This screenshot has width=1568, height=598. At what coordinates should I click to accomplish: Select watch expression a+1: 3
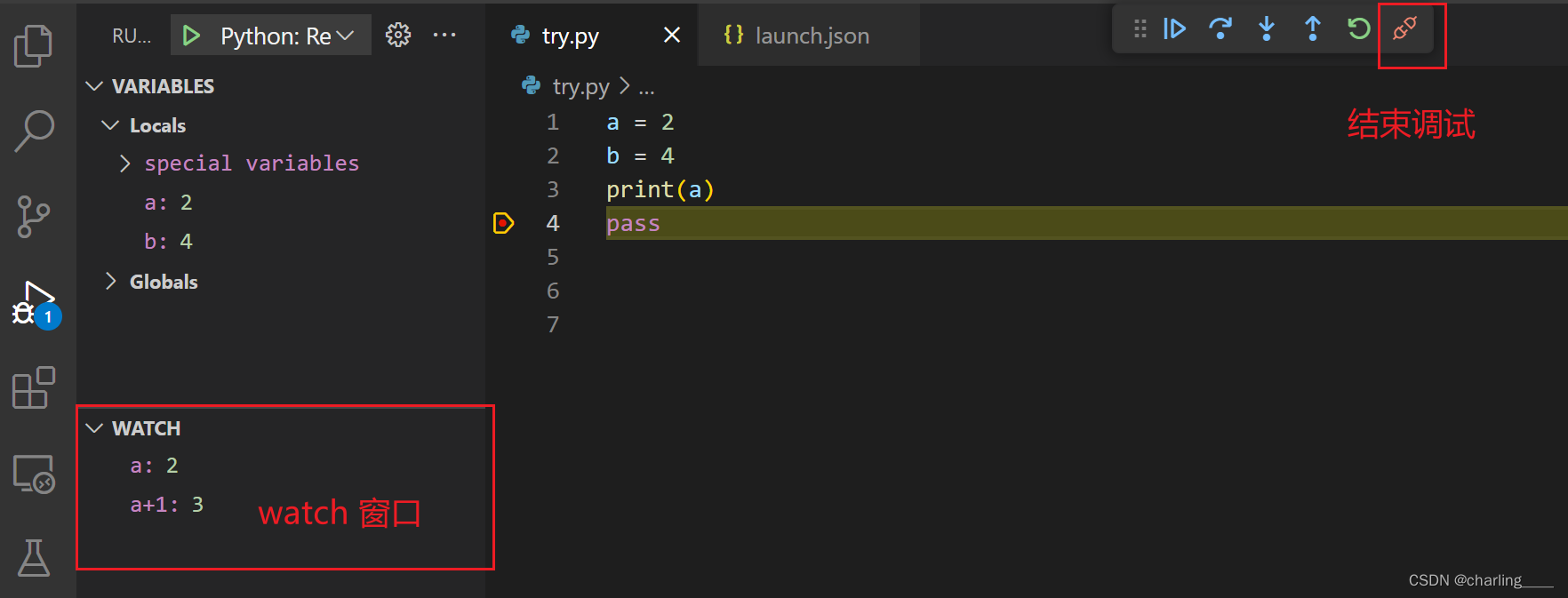pos(167,505)
